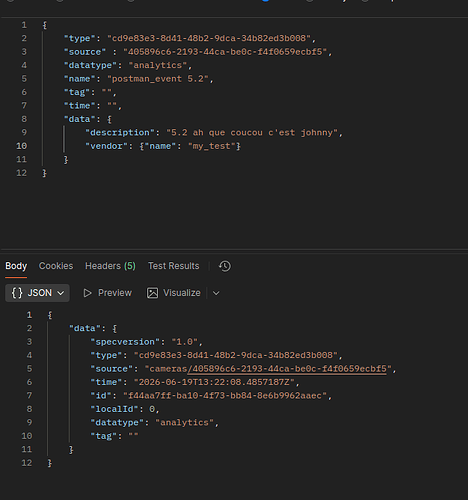Screen dimensions: 468x500
Task: Open the JSON format dropdown
Action: [x=37, y=293]
